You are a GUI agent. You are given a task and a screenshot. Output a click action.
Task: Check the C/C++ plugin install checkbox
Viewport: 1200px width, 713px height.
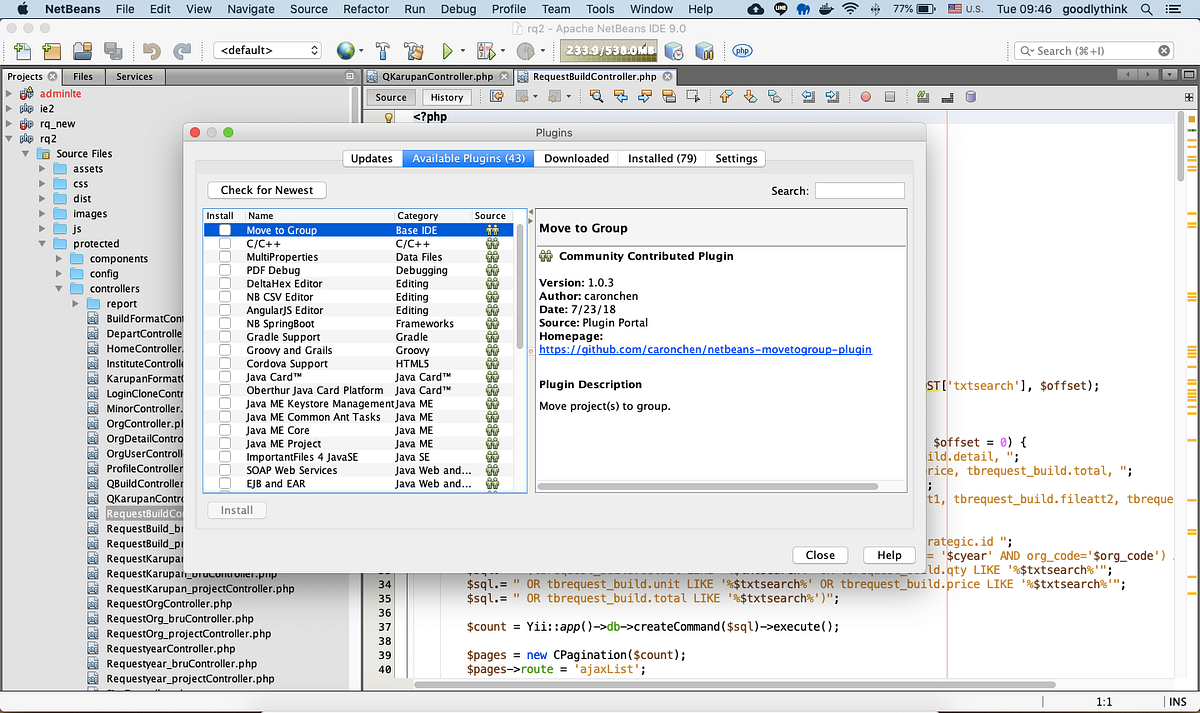[225, 243]
